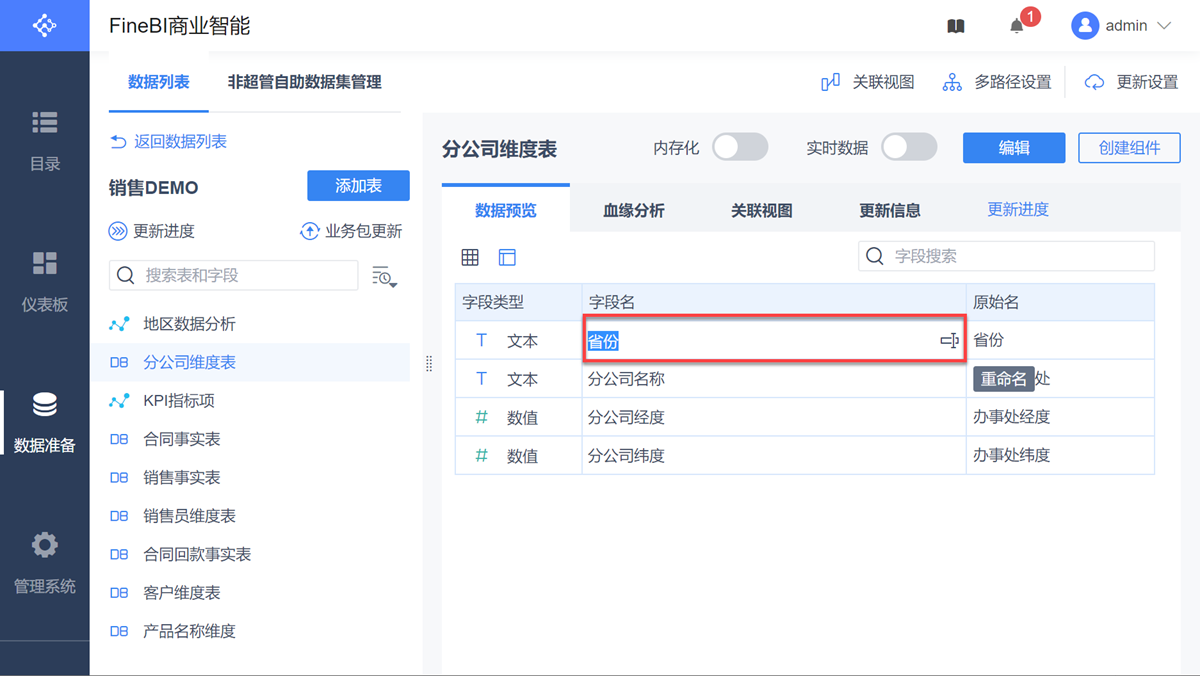Image resolution: width=1200 pixels, height=676 pixels.
Task: Open the table filter dropdown icon
Action: pos(384,276)
